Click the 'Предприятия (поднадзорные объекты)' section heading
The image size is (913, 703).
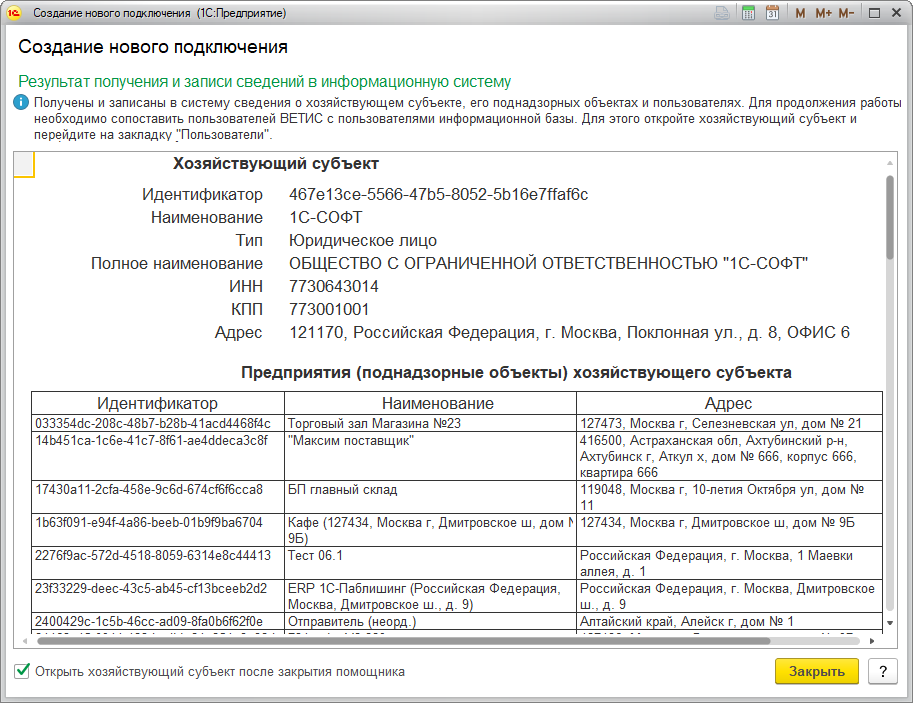click(x=516, y=373)
